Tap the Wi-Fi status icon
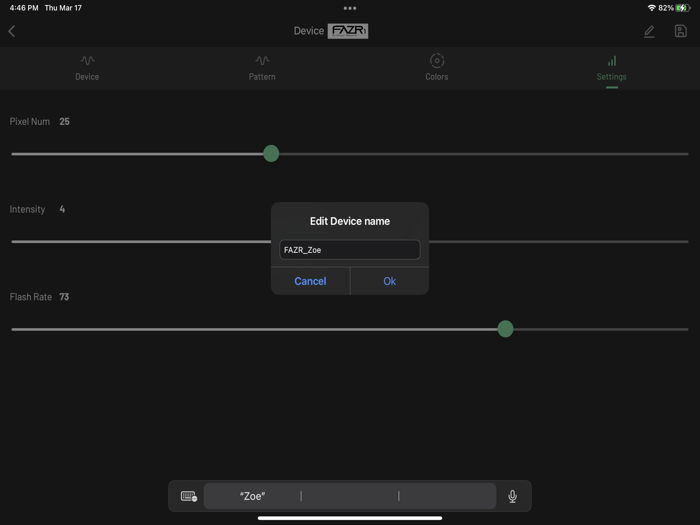This screenshot has width=700, height=525. click(651, 8)
